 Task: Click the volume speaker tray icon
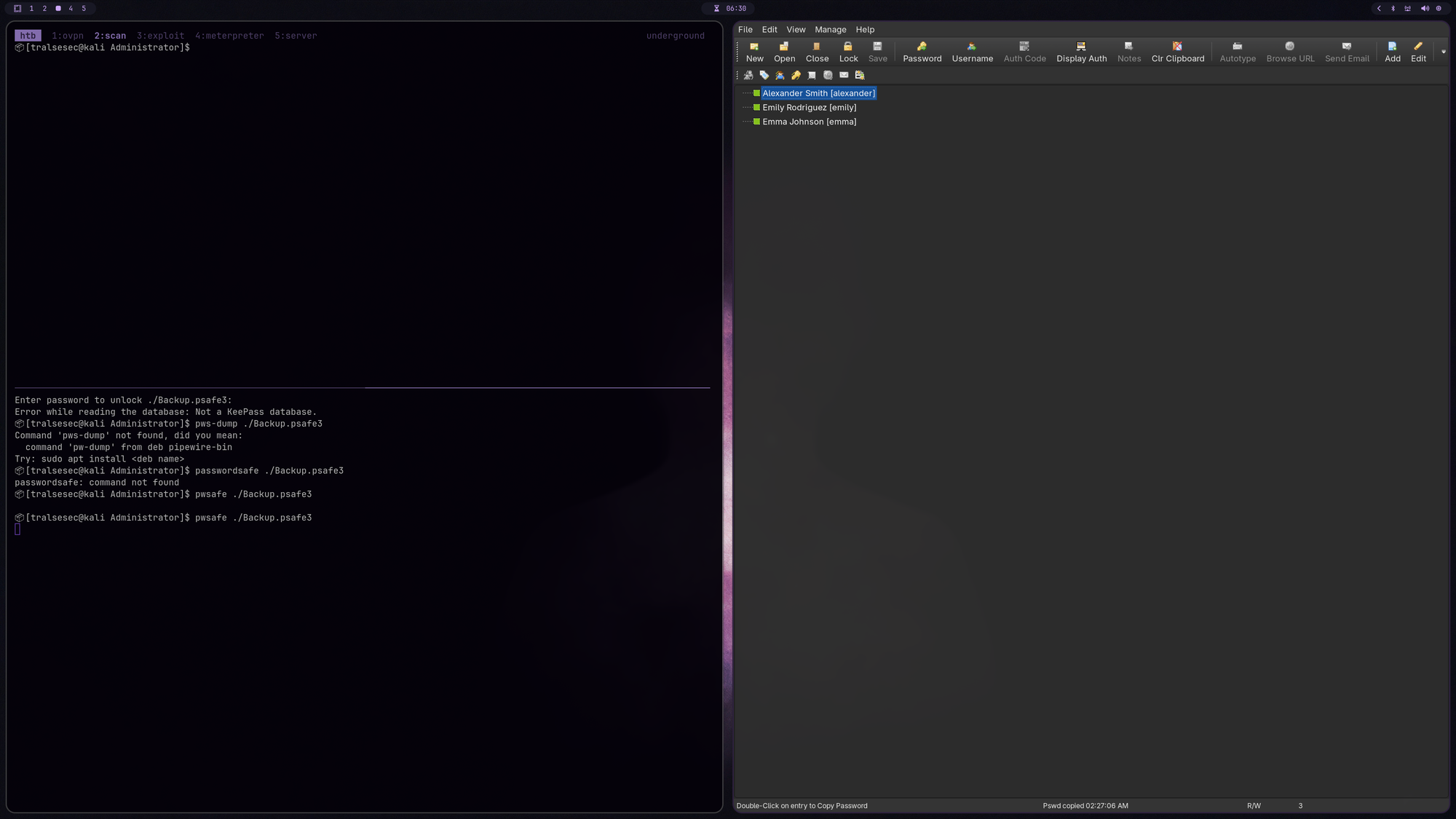1425,9
